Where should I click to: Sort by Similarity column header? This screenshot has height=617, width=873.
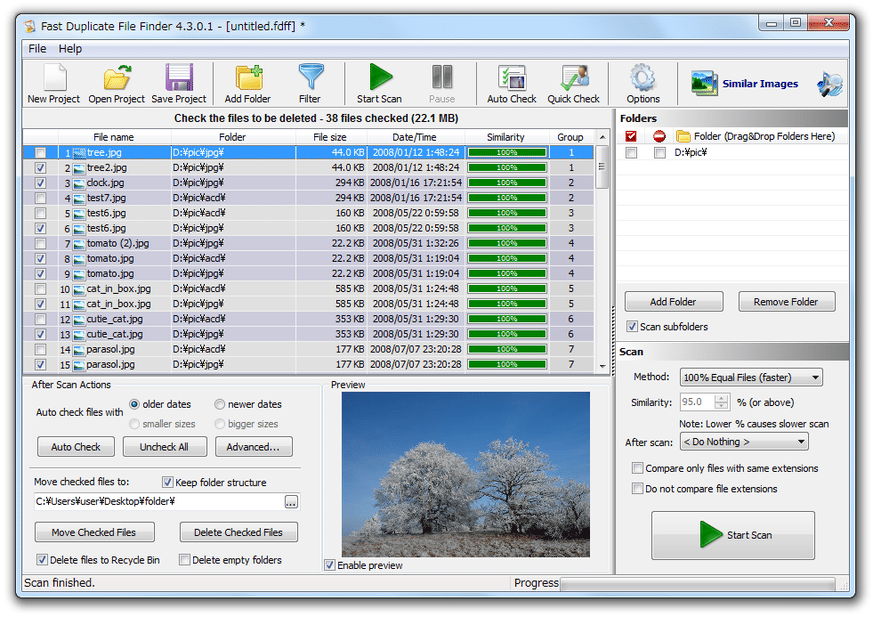(x=506, y=137)
